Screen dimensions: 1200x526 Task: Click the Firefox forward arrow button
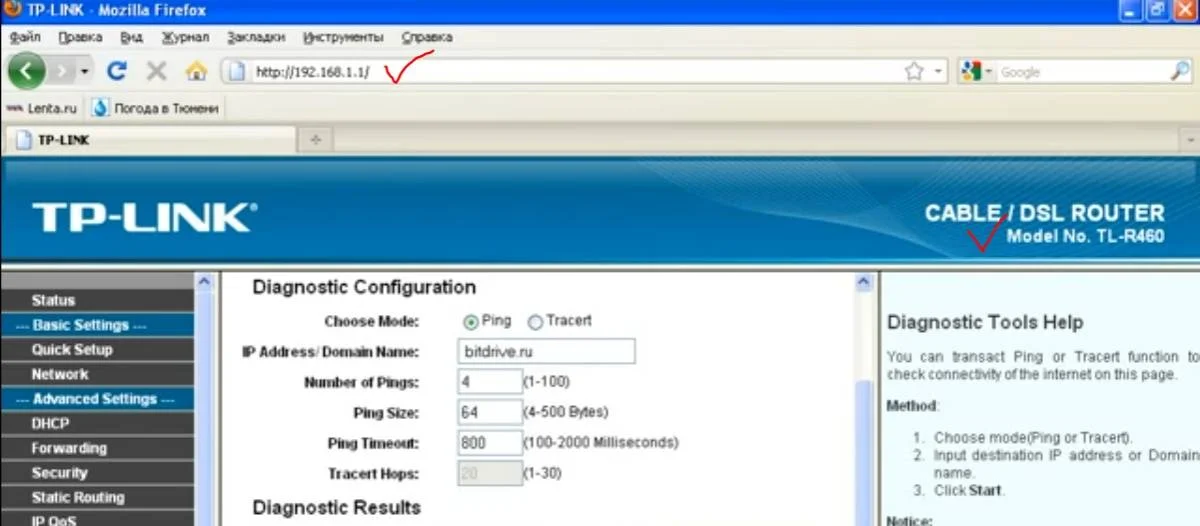[61, 71]
